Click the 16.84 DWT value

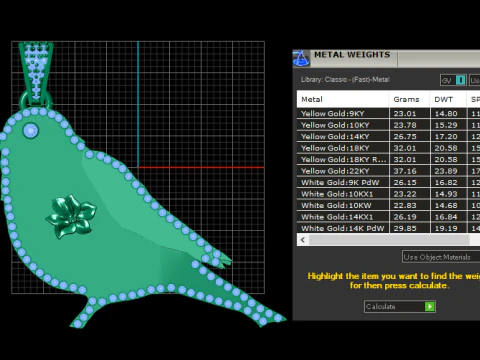446,217
